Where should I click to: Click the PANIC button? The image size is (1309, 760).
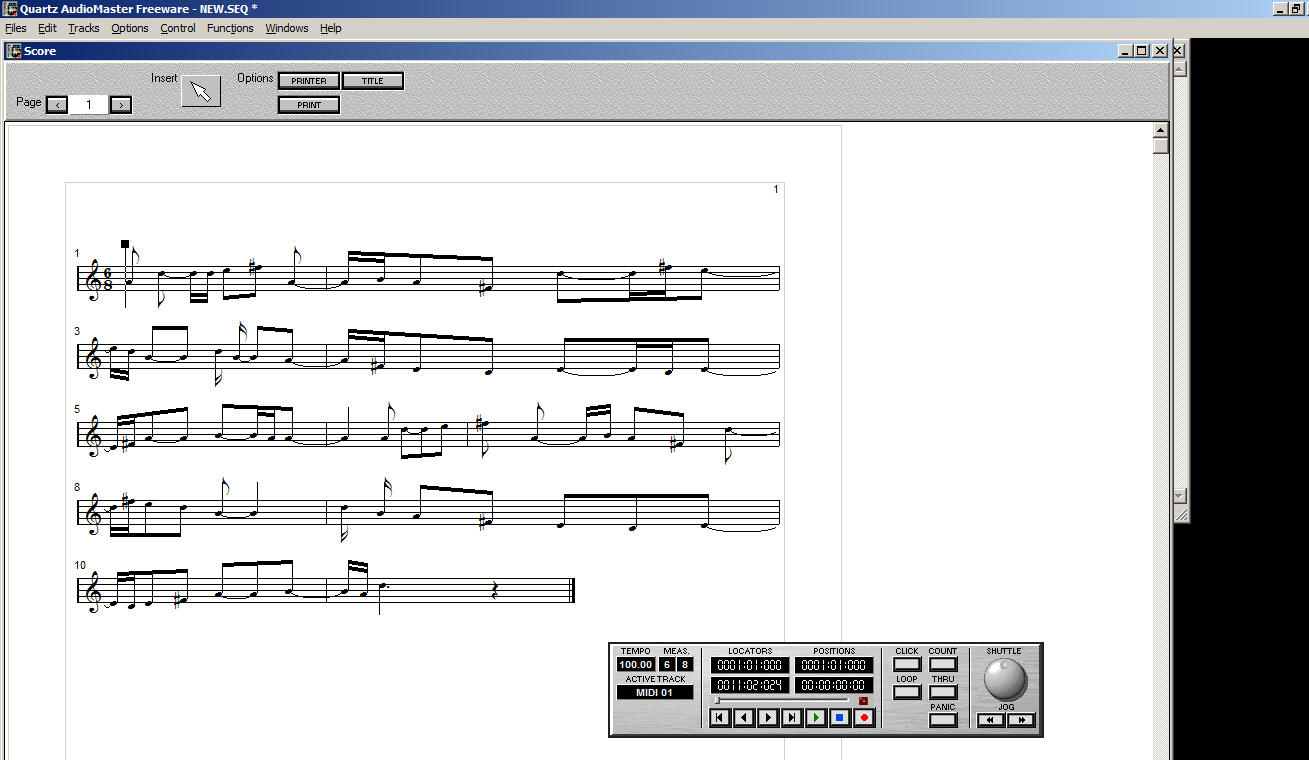point(943,720)
